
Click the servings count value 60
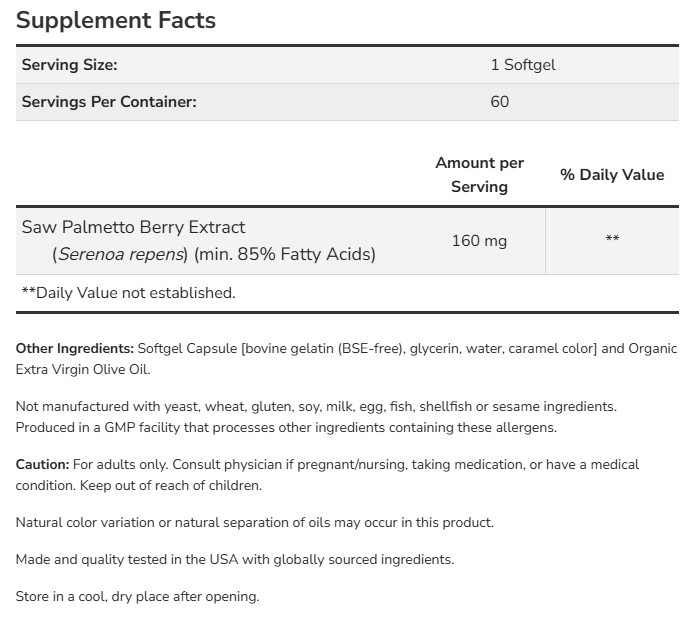coord(499,102)
